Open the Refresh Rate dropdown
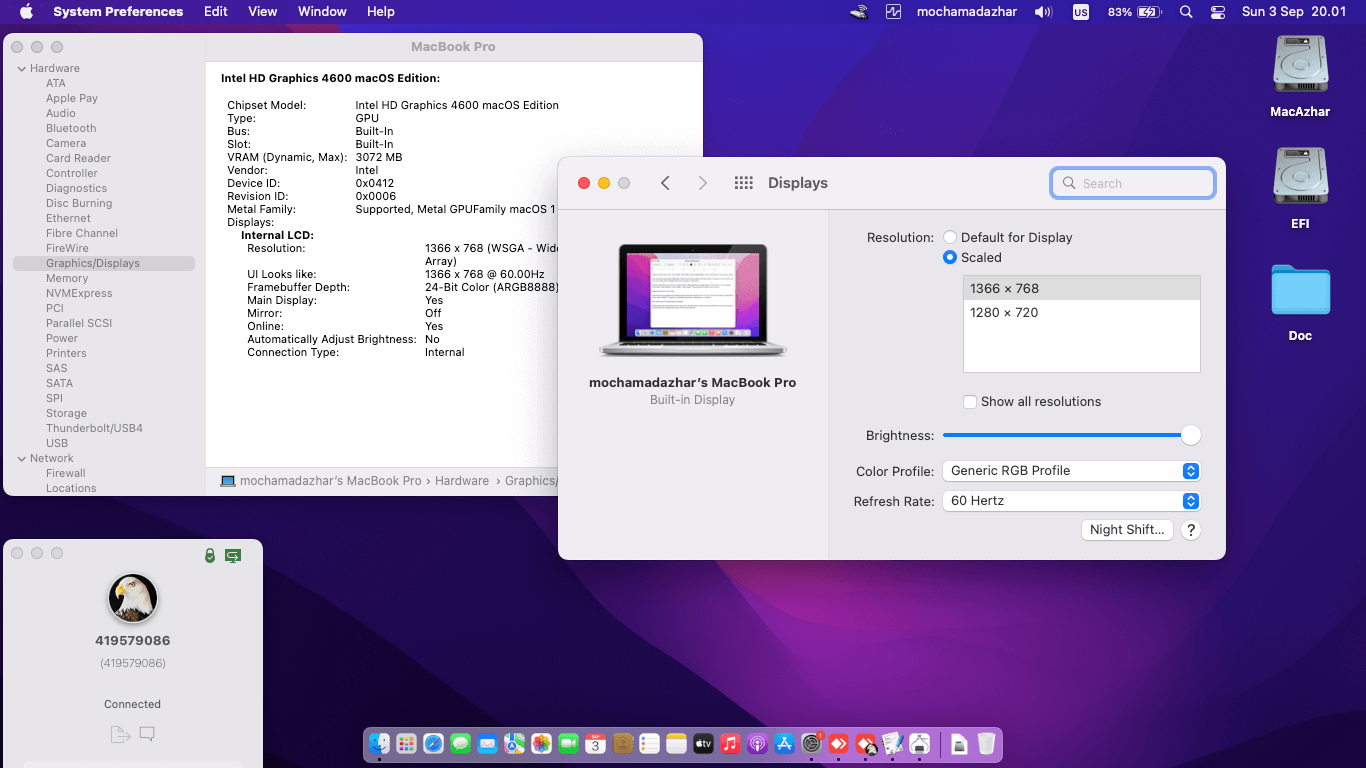The width and height of the screenshot is (1366, 768). [x=1071, y=501]
